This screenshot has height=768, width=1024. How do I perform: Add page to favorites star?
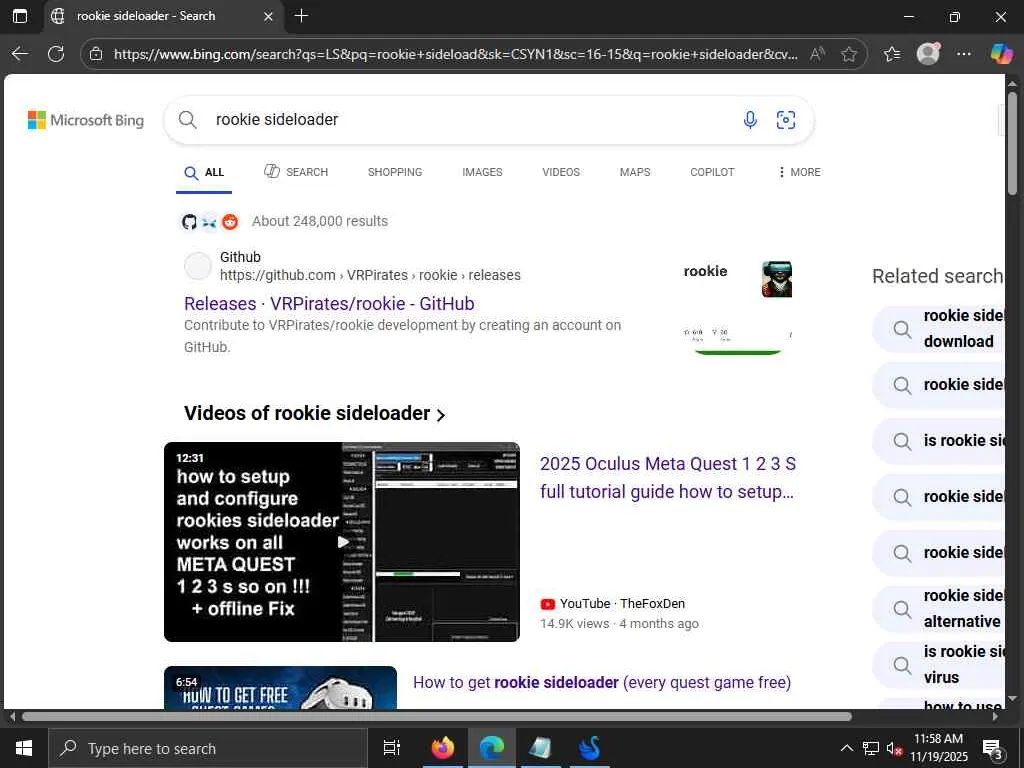point(849,54)
